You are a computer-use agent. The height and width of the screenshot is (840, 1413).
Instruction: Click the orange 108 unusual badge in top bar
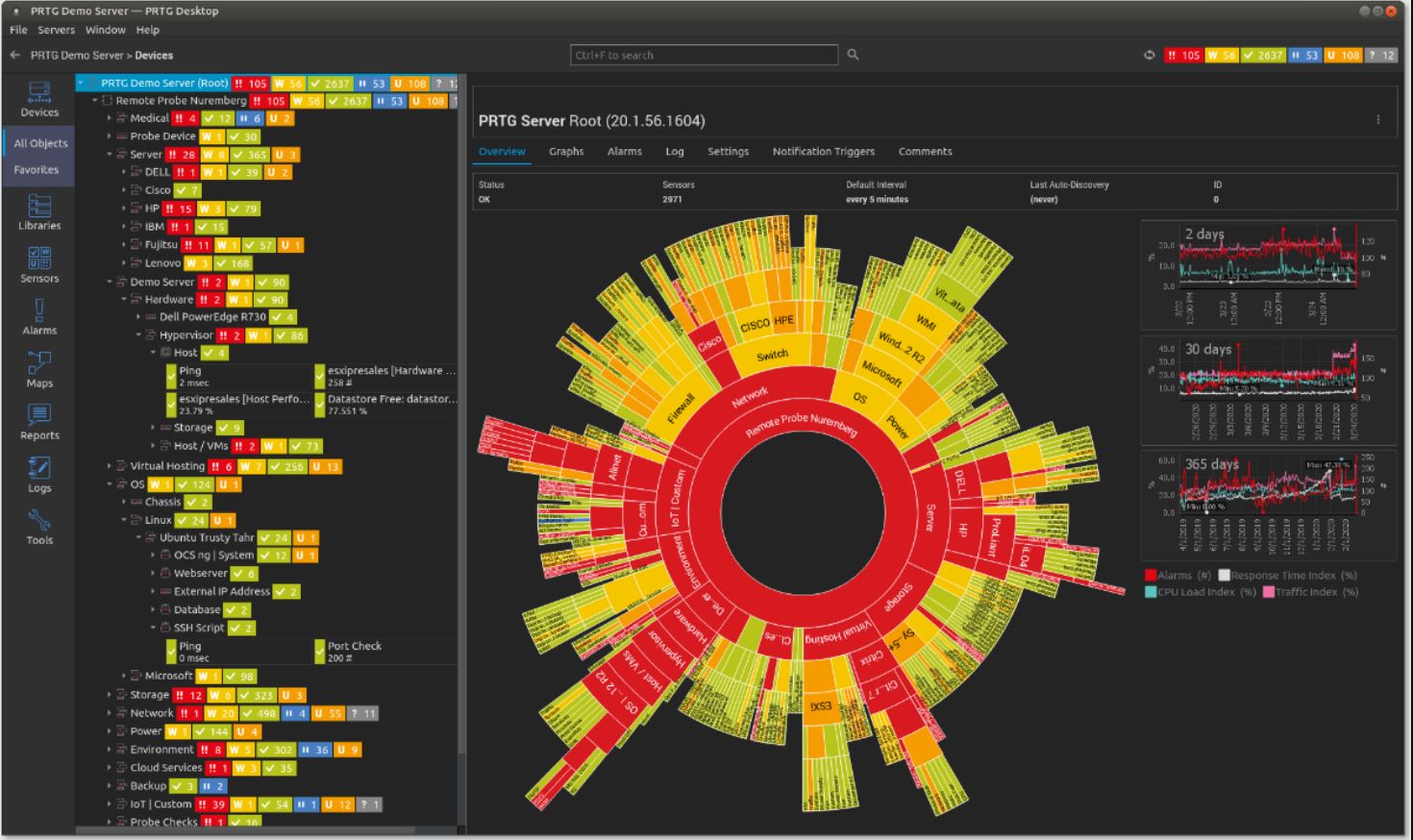coord(1344,55)
